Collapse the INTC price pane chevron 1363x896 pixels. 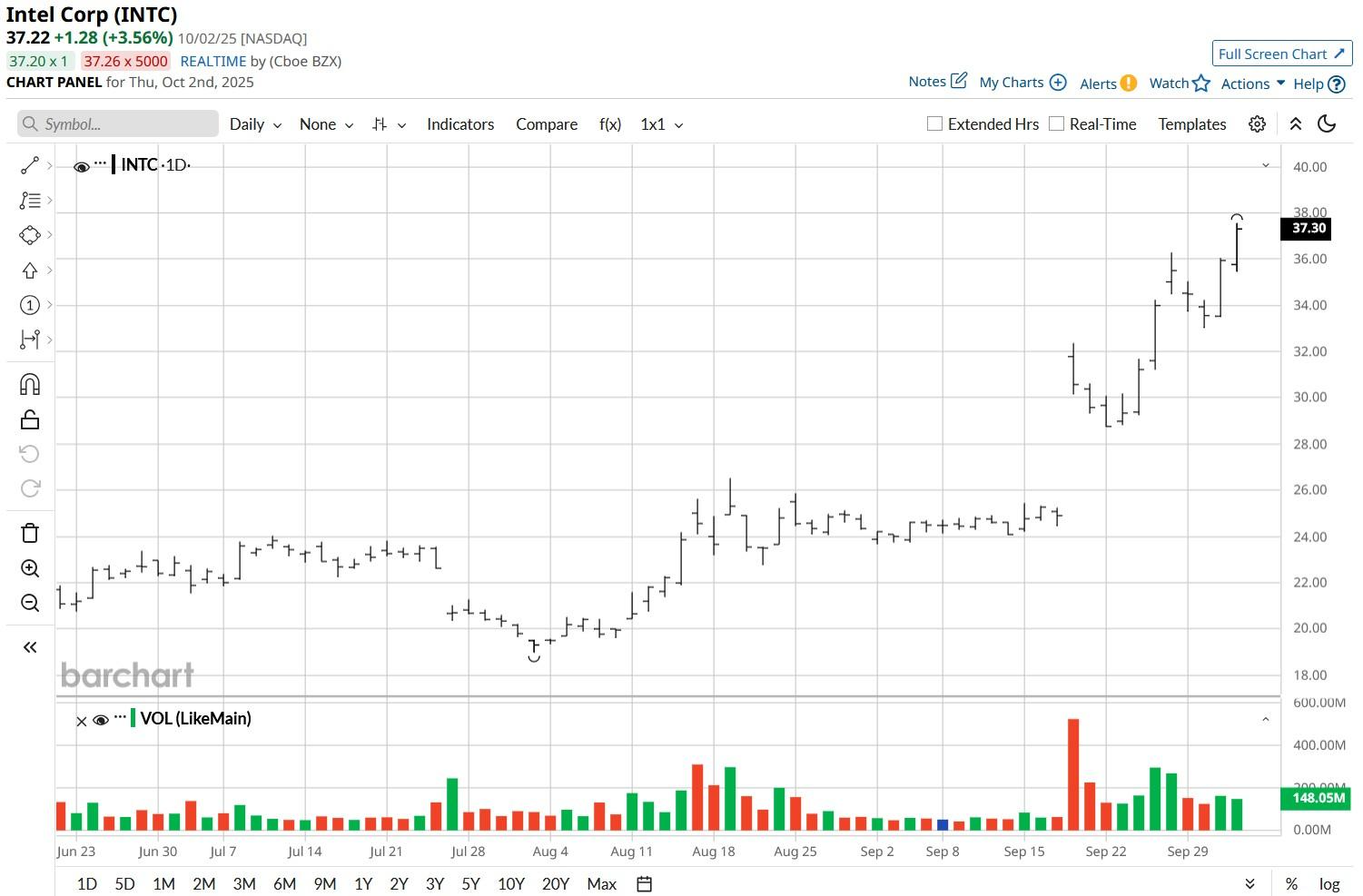click(x=1265, y=165)
